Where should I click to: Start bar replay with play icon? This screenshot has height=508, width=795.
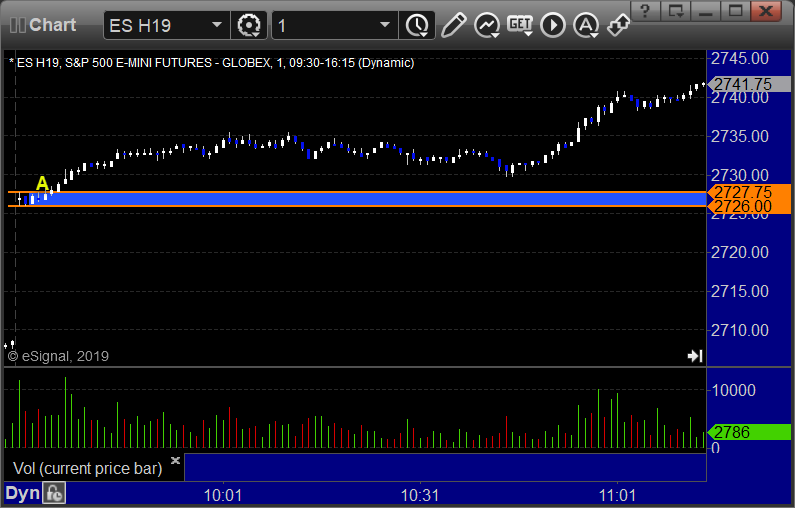(x=553, y=25)
